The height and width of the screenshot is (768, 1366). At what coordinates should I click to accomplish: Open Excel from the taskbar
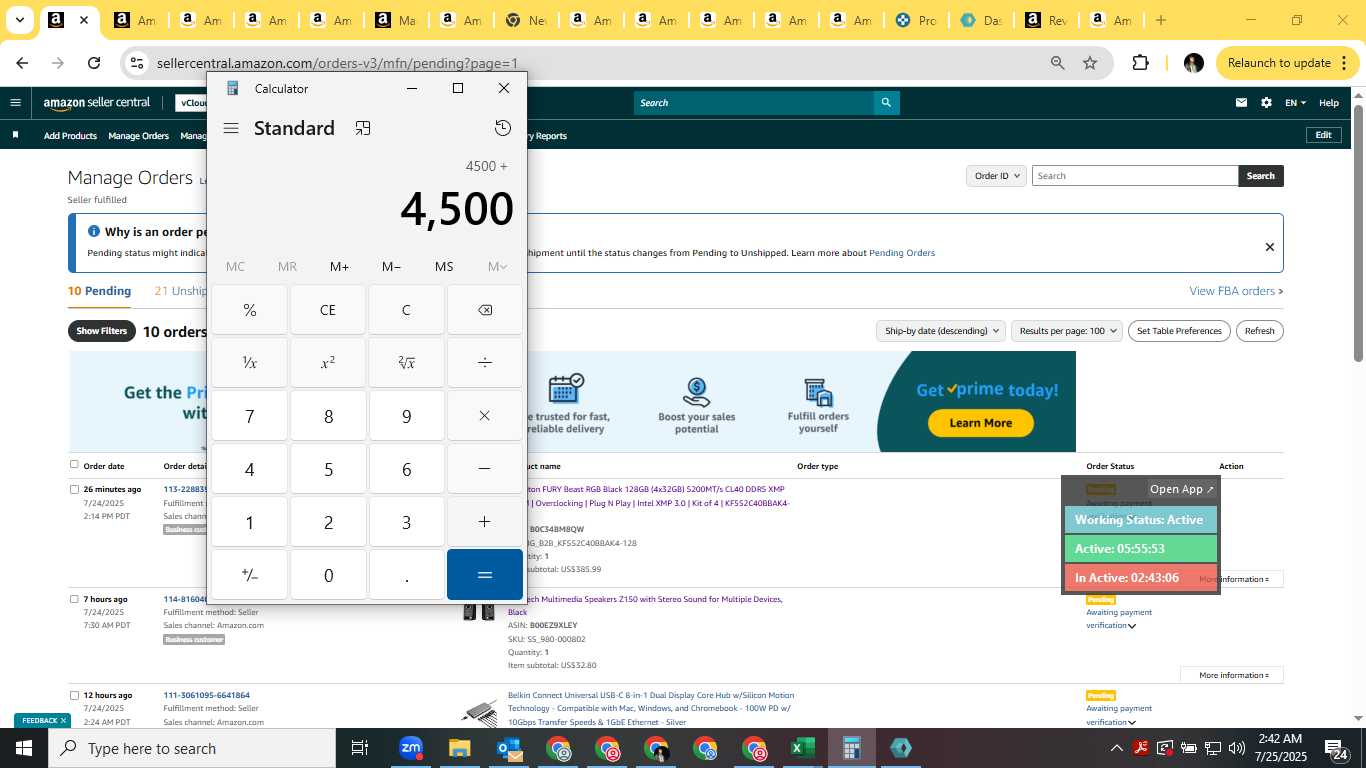tap(802, 748)
